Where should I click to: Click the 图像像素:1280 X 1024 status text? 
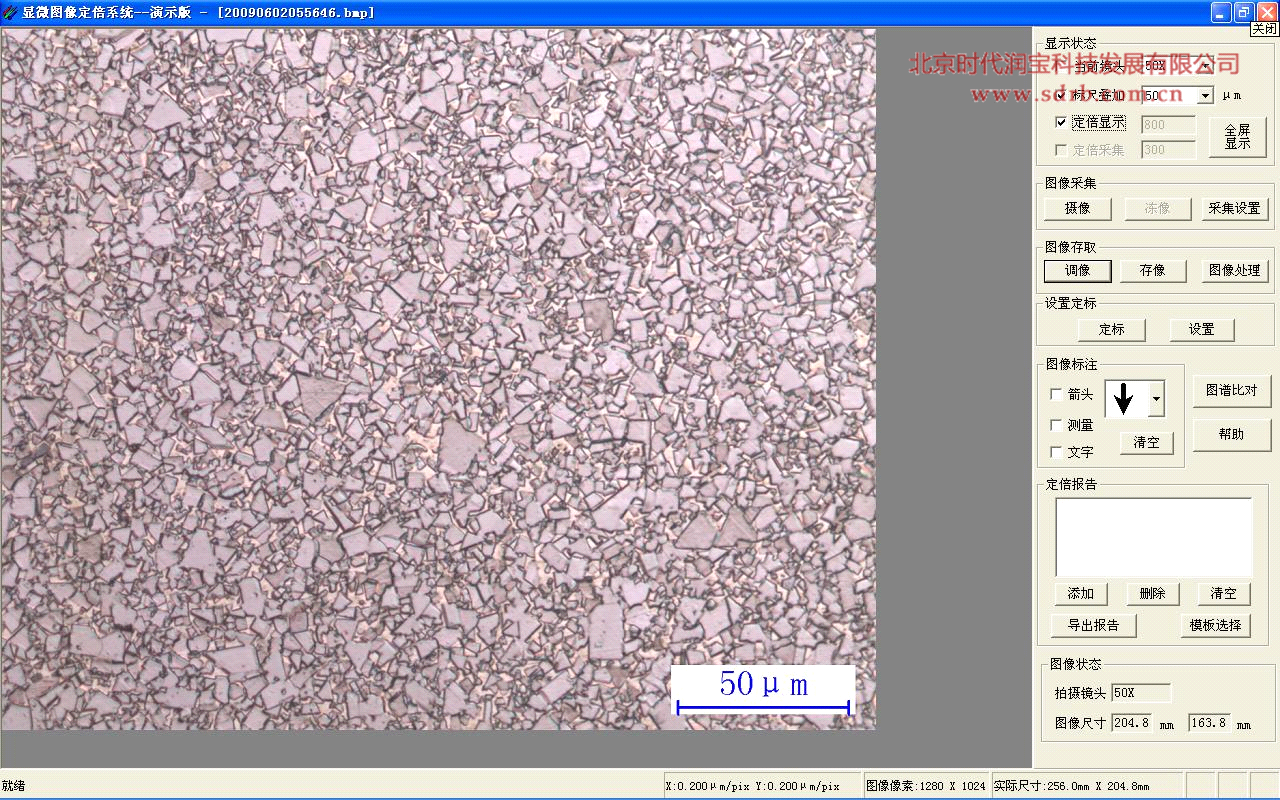click(x=925, y=786)
